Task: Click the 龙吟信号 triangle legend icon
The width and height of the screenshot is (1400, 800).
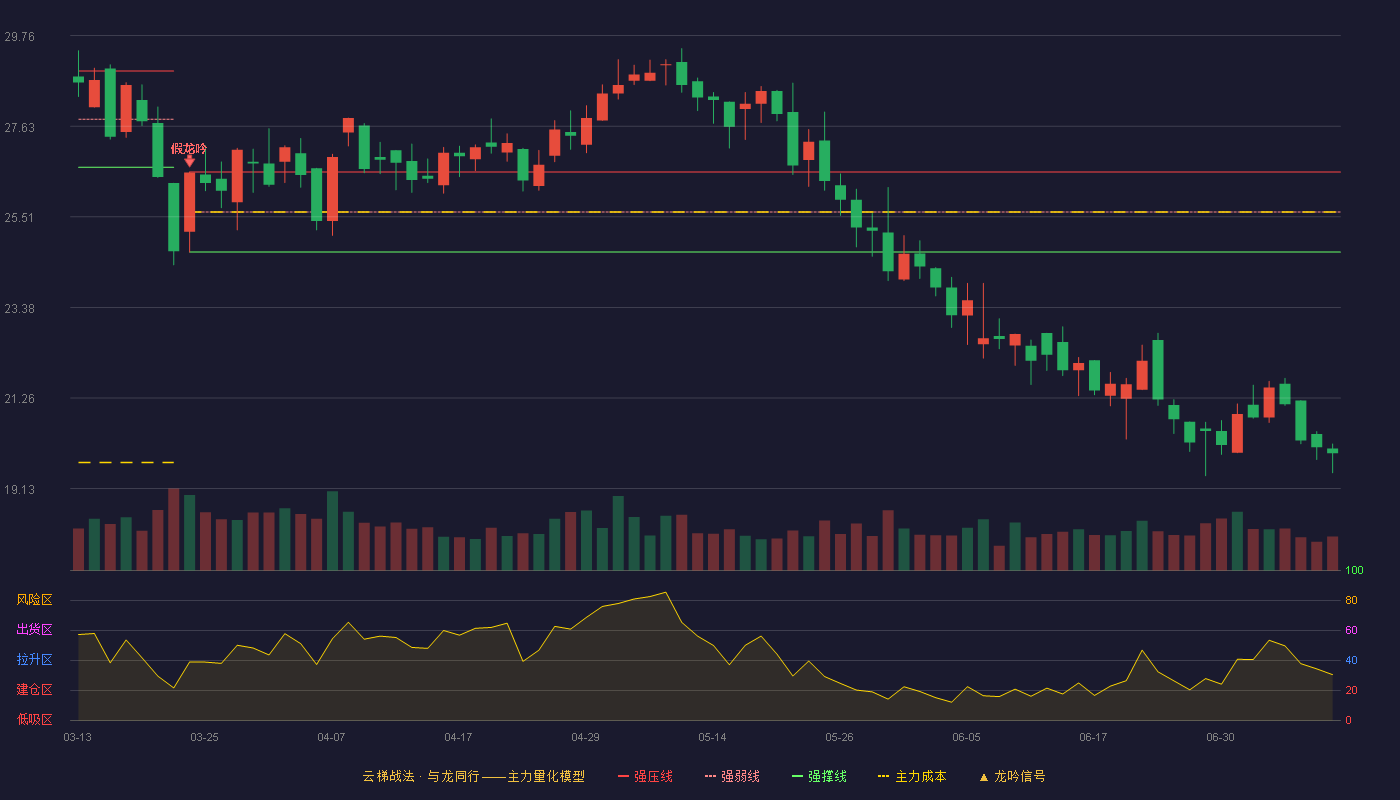Action: point(984,777)
